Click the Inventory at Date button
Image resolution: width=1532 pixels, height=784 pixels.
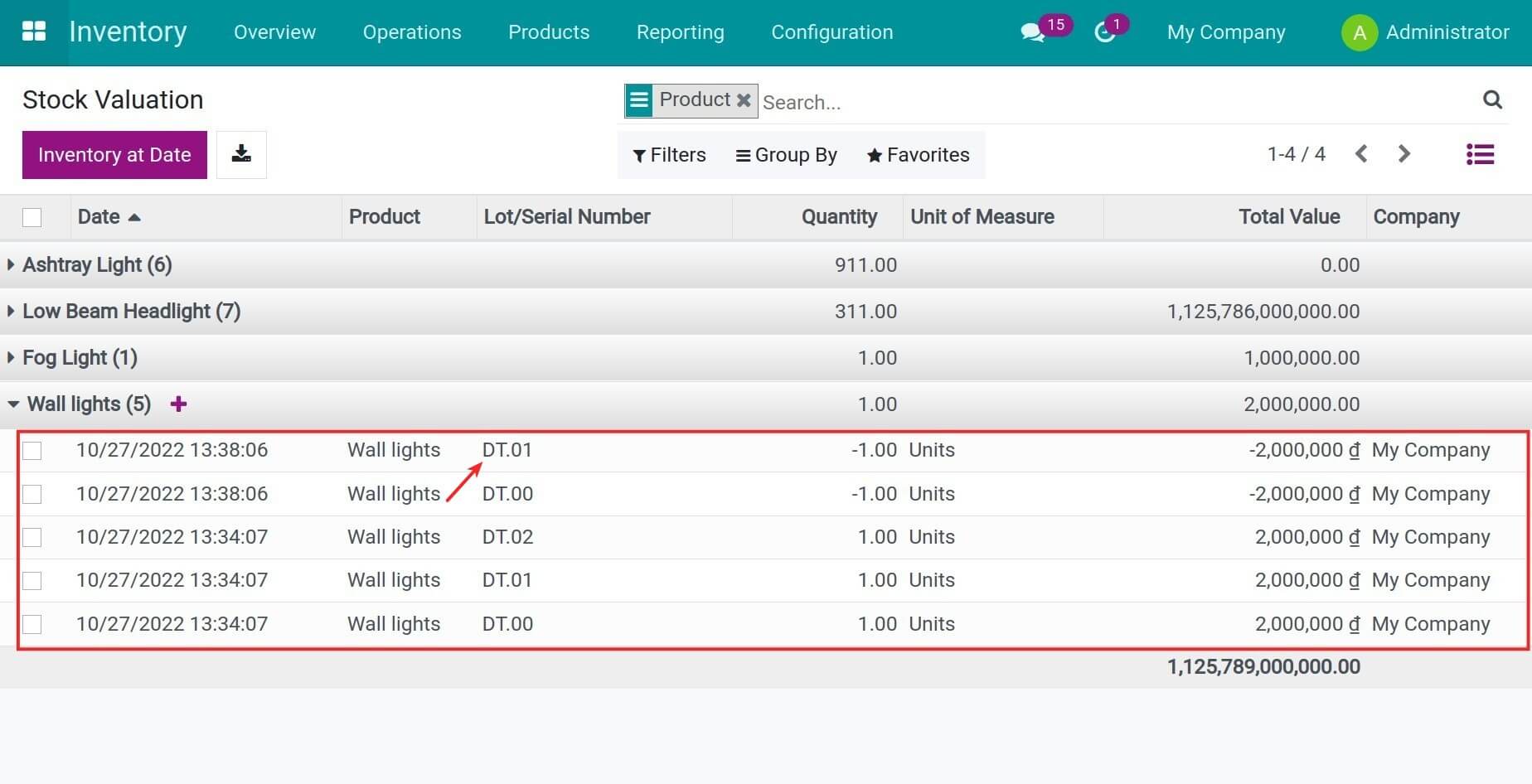click(114, 155)
